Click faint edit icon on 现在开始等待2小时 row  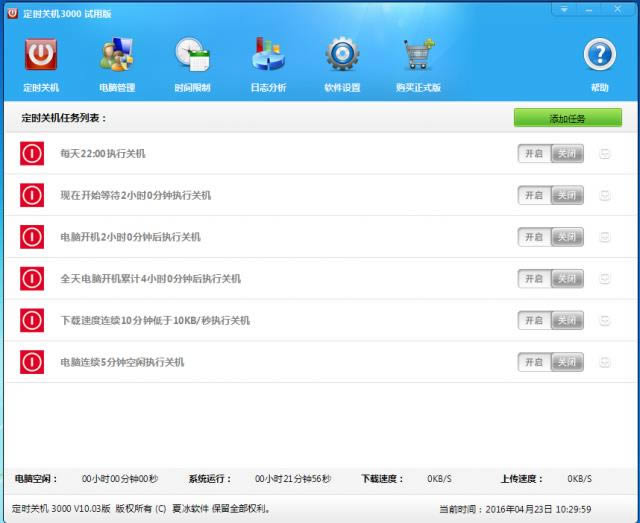pos(604,196)
